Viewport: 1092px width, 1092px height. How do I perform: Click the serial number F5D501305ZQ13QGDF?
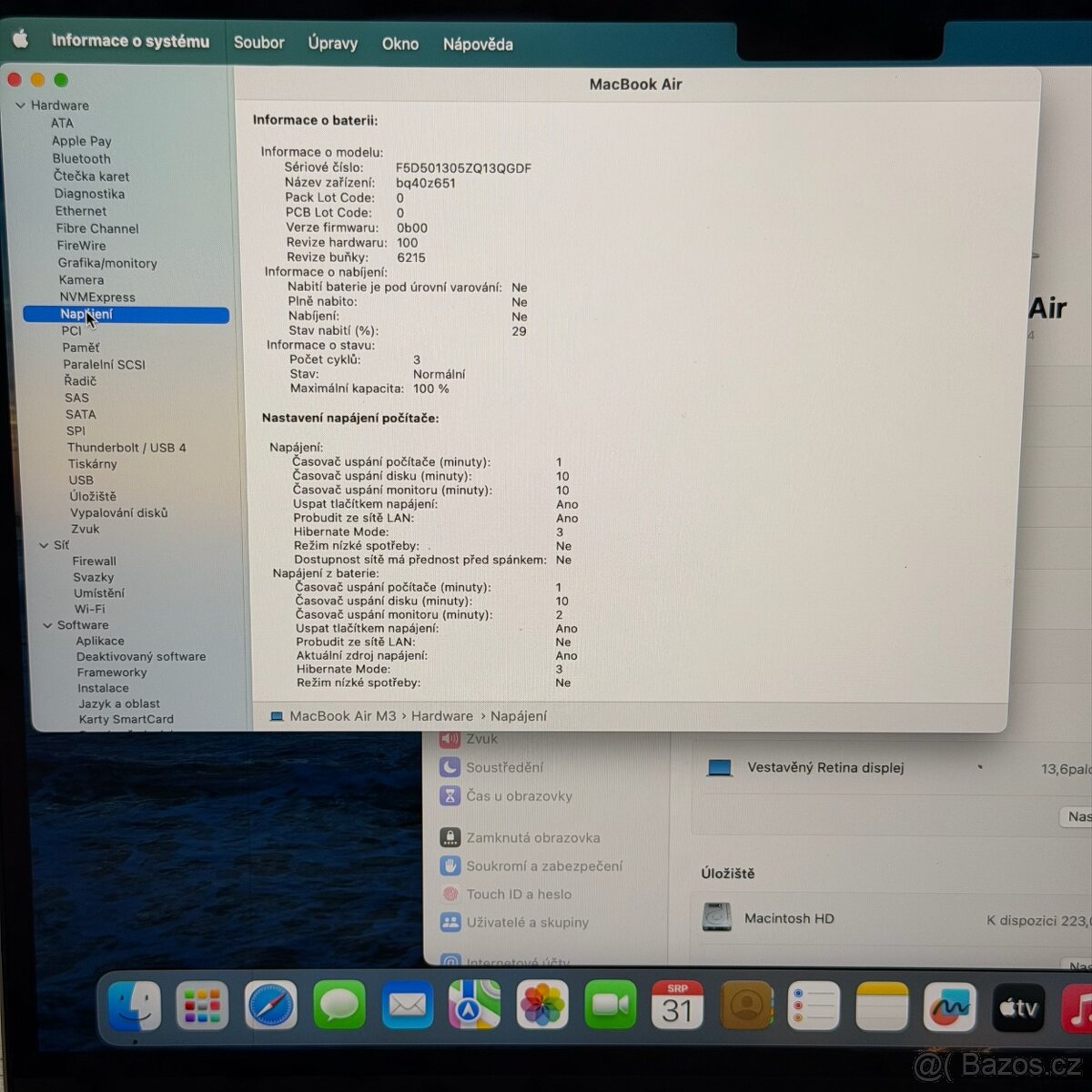(x=463, y=168)
